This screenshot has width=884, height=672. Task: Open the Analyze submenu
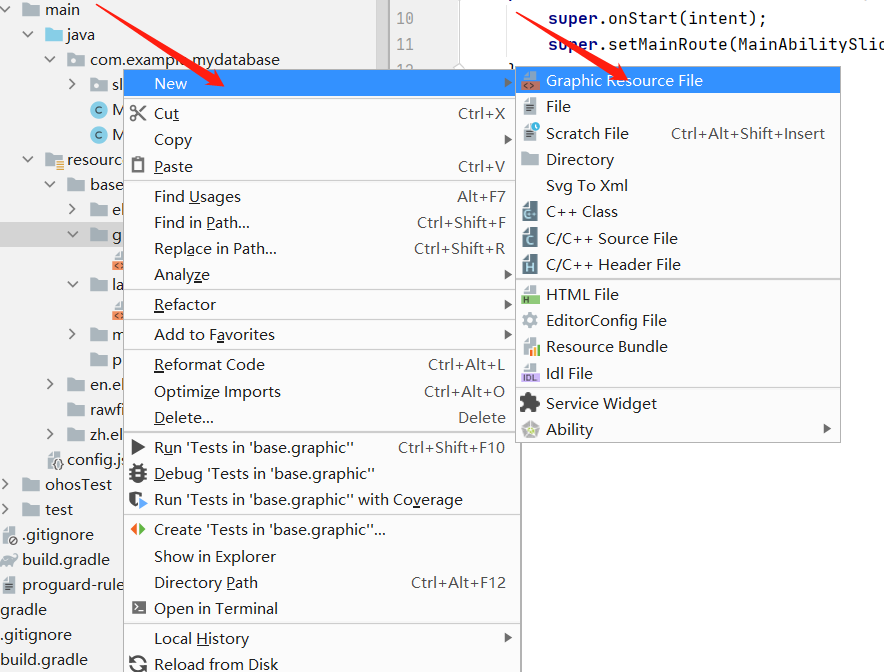pyautogui.click(x=321, y=275)
